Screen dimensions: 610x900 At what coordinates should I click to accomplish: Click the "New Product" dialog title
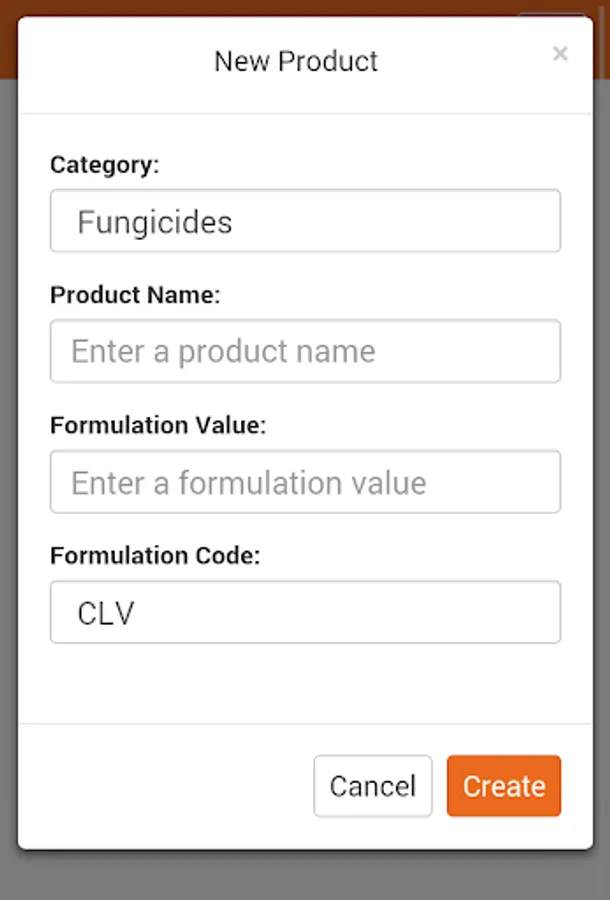[296, 61]
